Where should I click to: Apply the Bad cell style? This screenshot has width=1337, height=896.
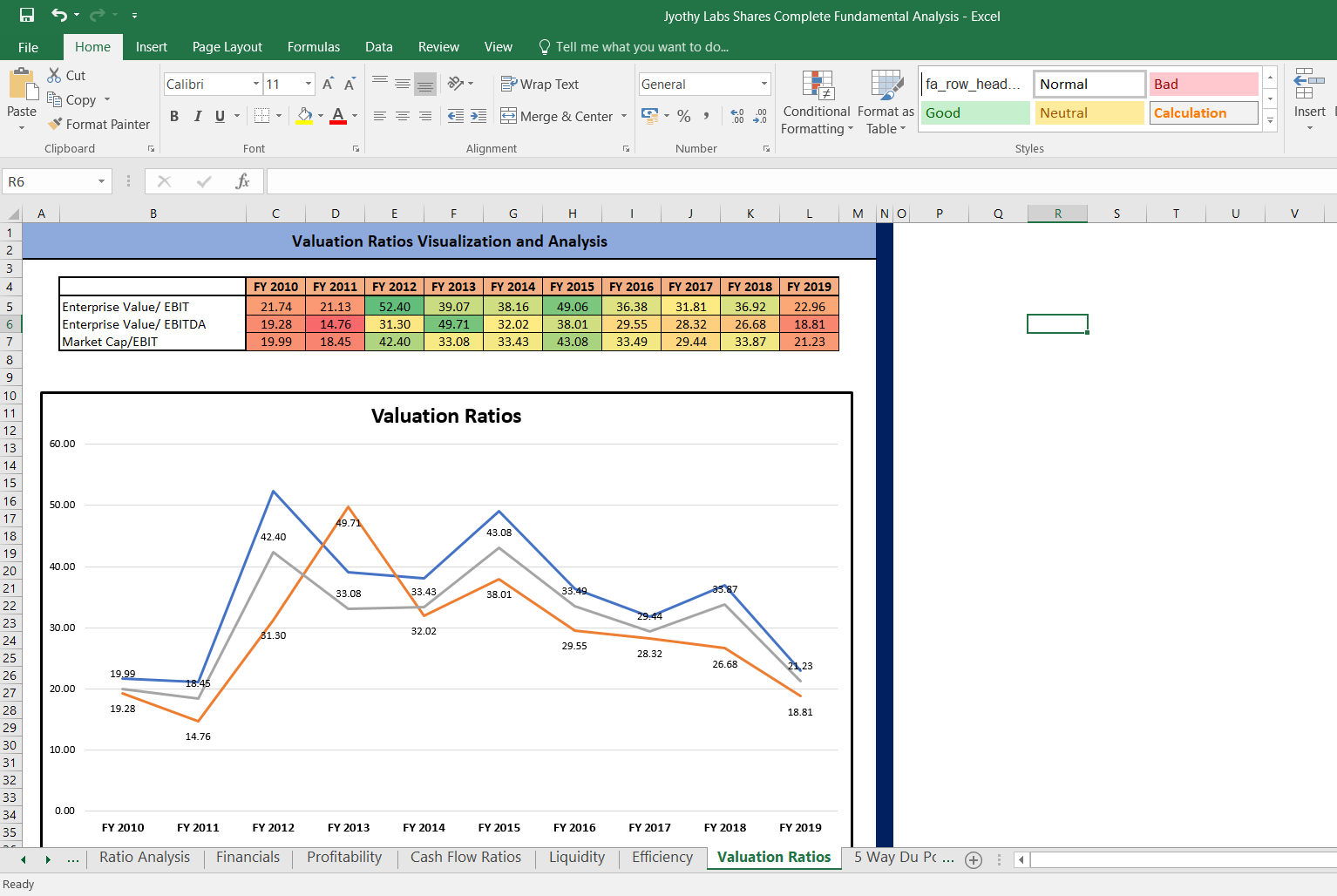point(1204,84)
